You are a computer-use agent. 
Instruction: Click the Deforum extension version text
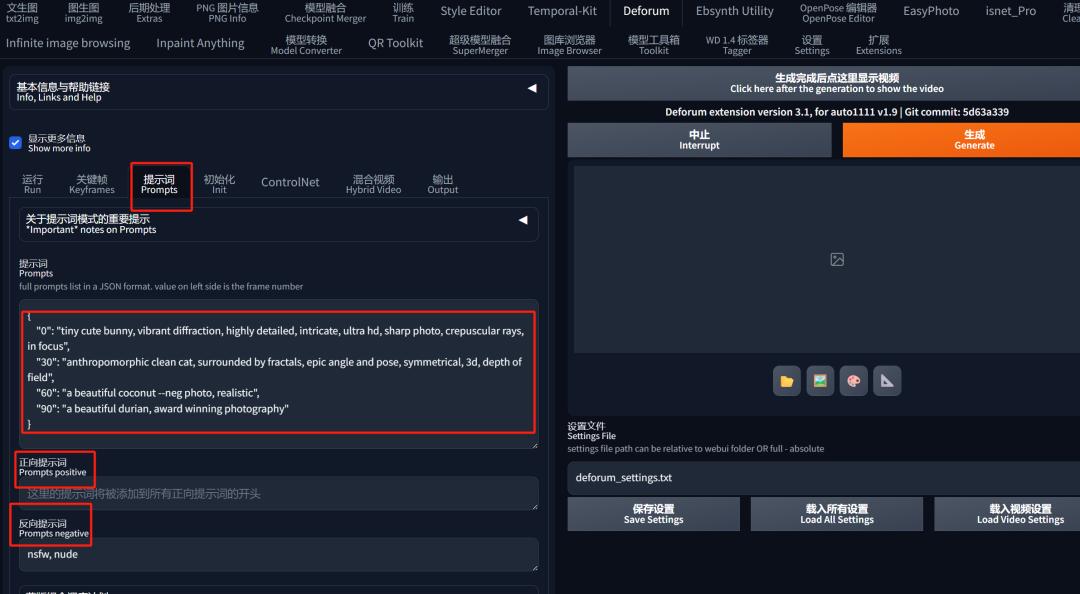pyautogui.click(x=837, y=112)
